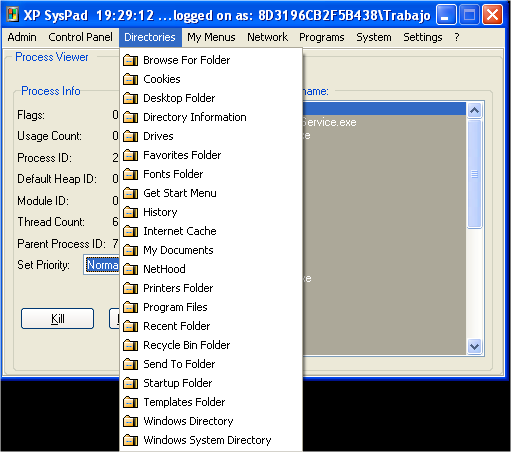The width and height of the screenshot is (511, 452).
Task: Open the Settings menu
Action: tap(423, 37)
